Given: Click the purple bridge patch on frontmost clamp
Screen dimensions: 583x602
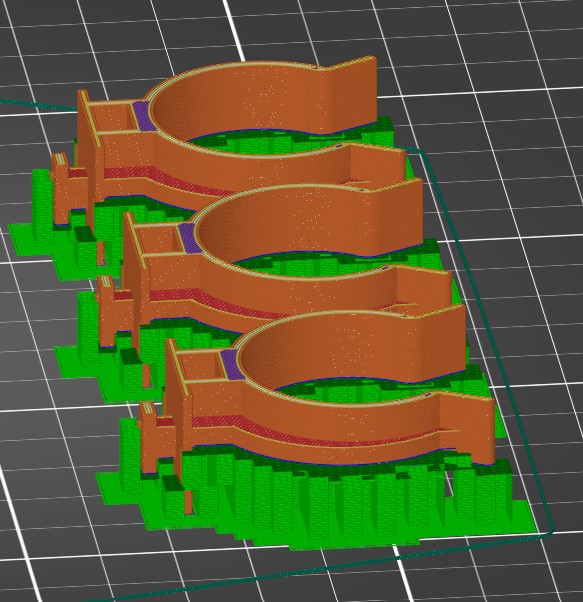Looking at the screenshot, I should [x=231, y=364].
